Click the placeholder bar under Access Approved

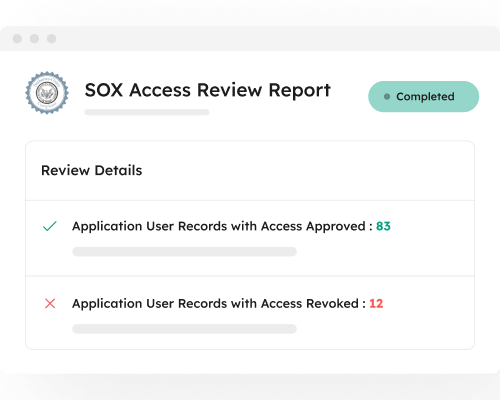184,252
